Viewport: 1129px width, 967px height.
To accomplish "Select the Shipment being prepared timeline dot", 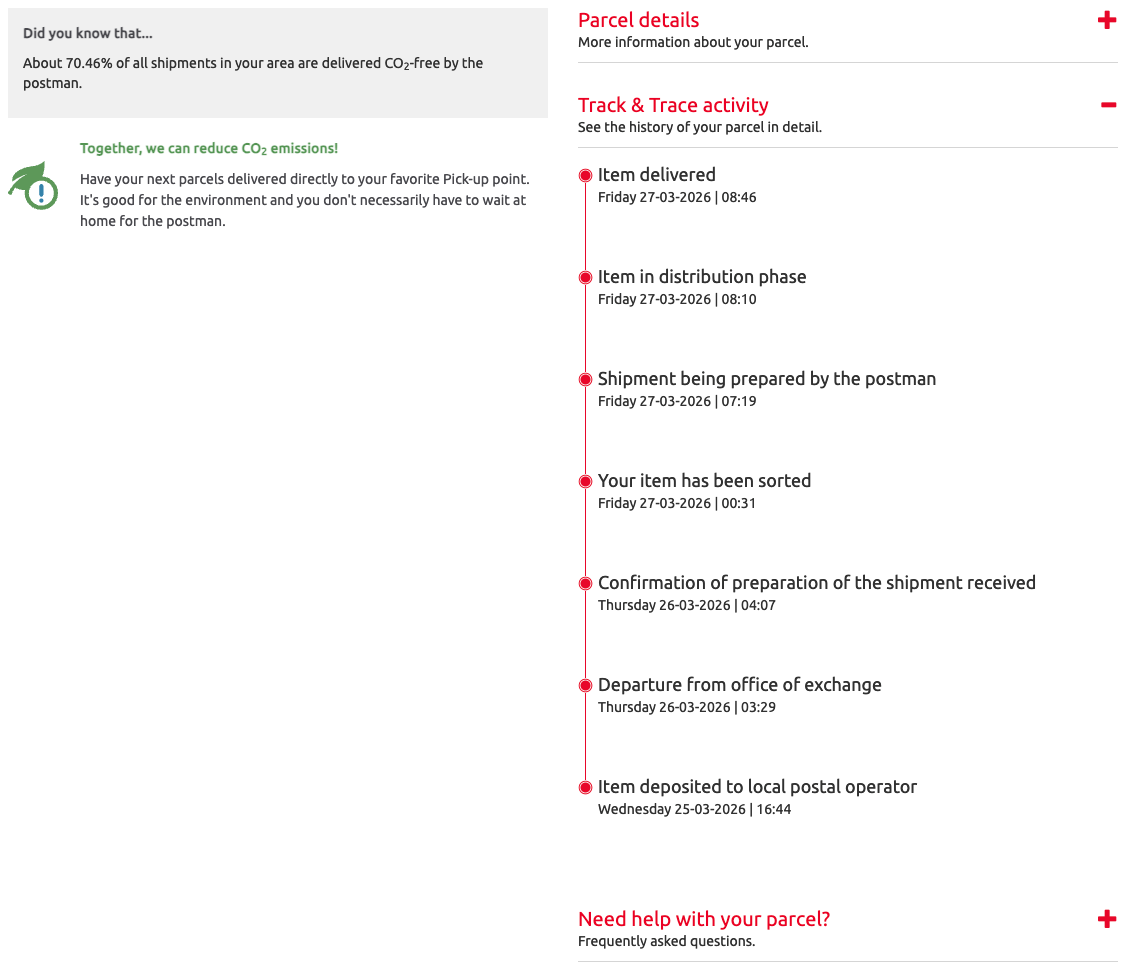I will pos(586,380).
